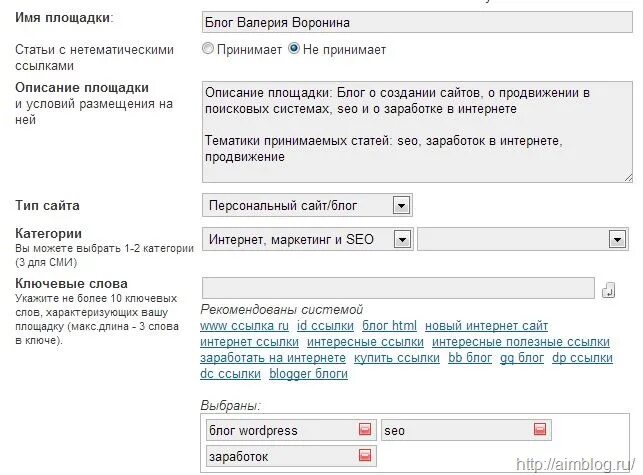Add recommended keyword 'gq блог'
This screenshot has height=475, width=643.
point(522,358)
